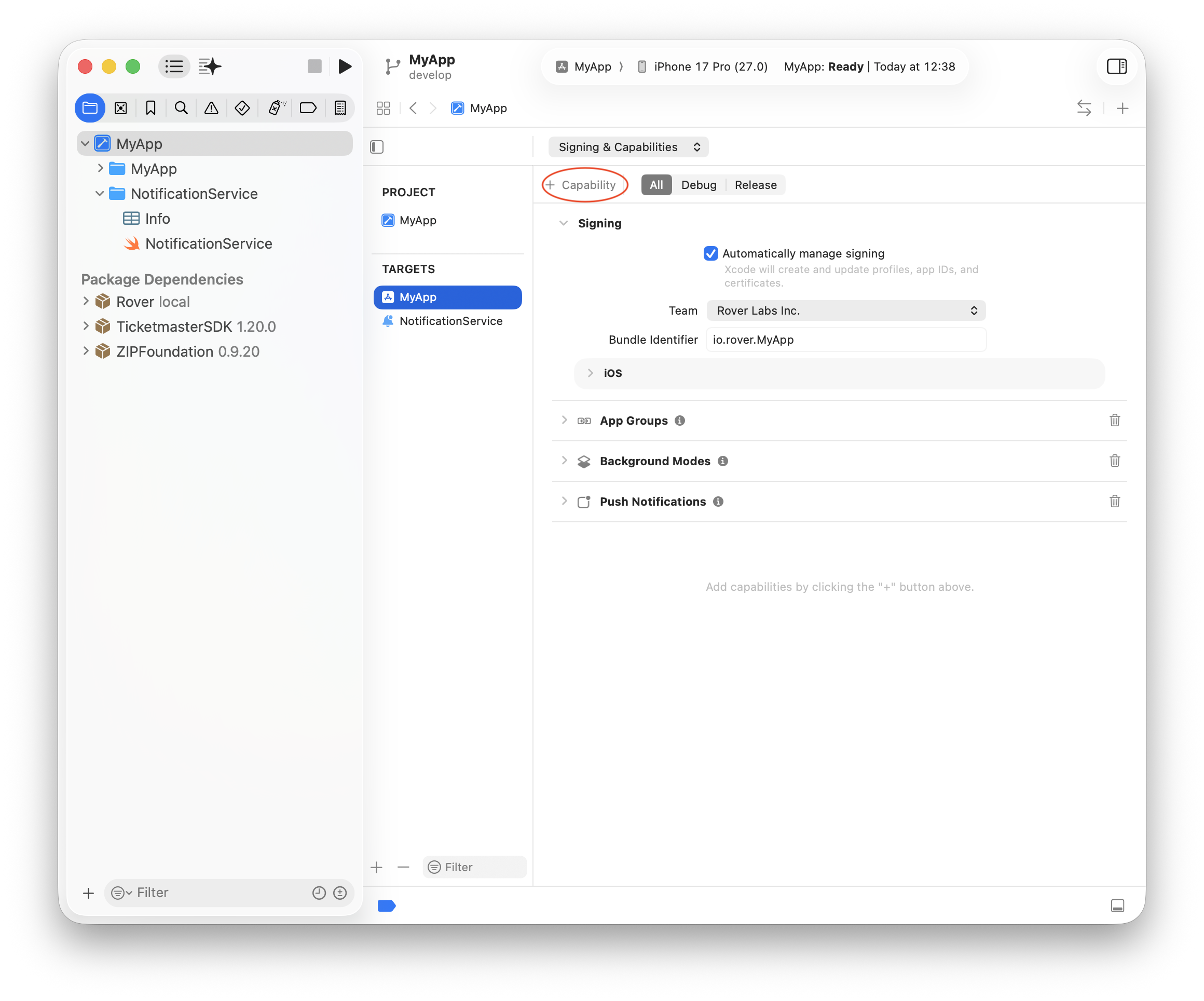Open the Issue navigator warning icon

pyautogui.click(x=212, y=108)
